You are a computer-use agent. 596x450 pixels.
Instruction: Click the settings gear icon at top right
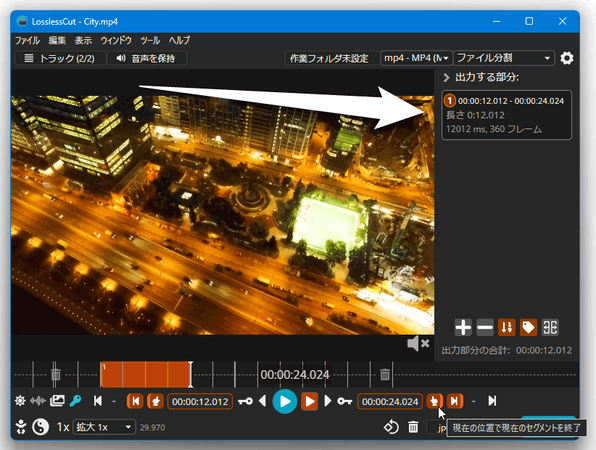tap(566, 58)
